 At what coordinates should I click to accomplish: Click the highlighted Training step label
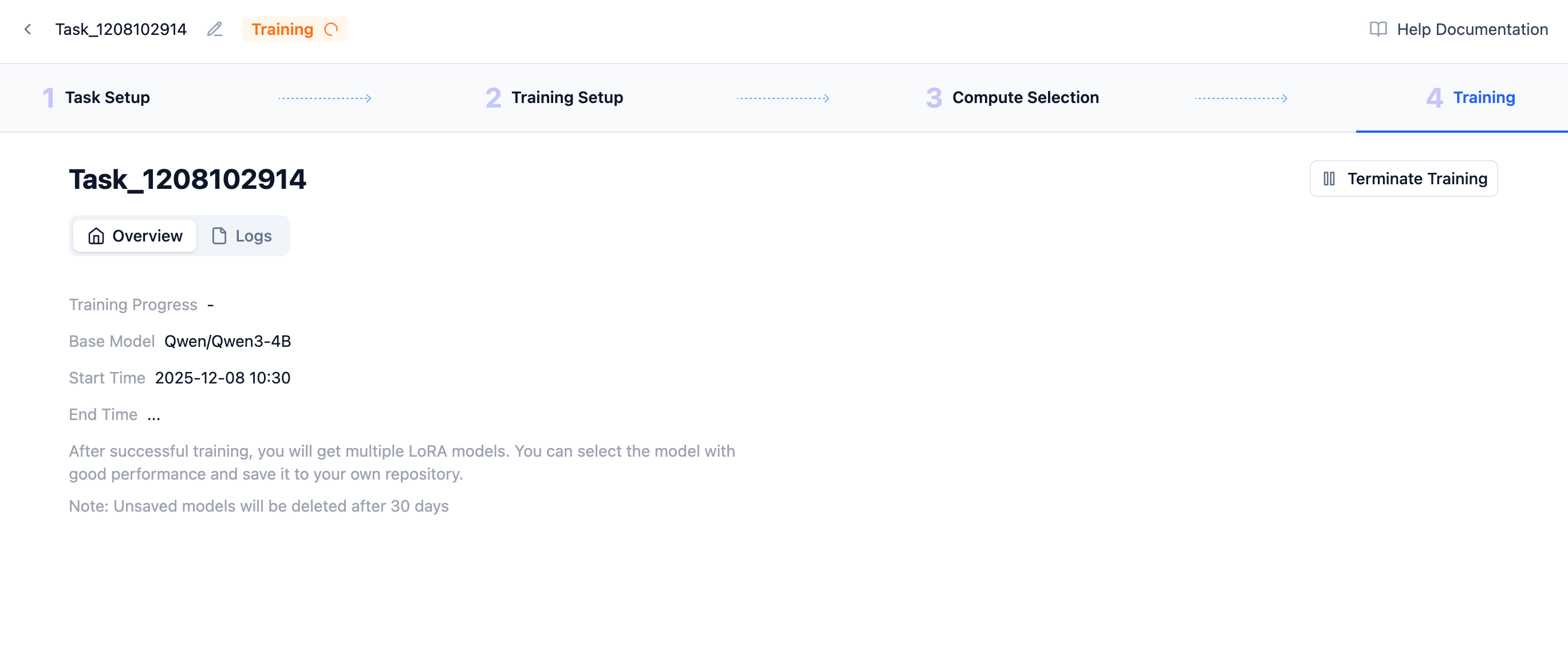(1484, 97)
